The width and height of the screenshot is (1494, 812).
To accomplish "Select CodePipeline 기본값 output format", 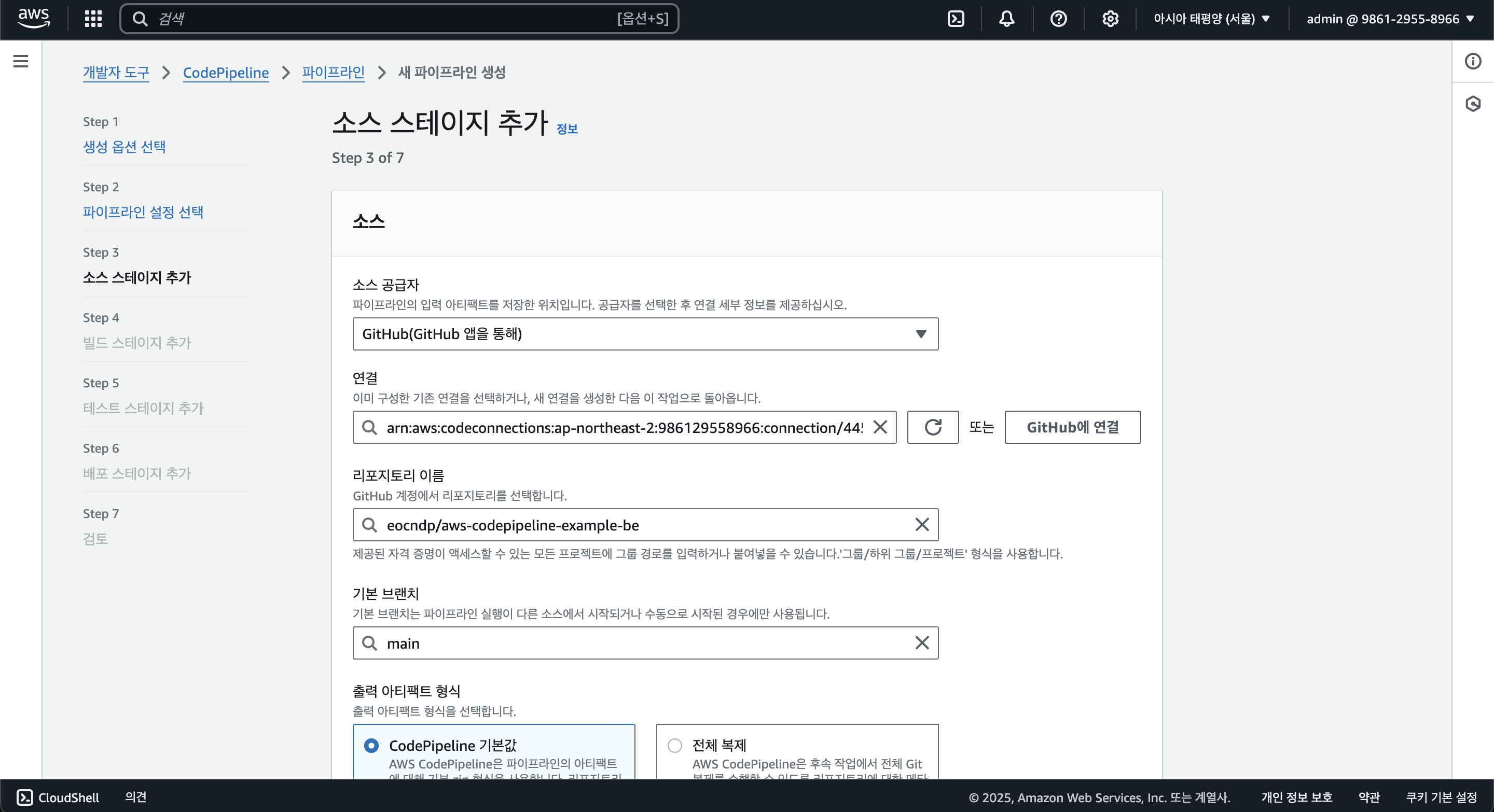I will pos(371,745).
